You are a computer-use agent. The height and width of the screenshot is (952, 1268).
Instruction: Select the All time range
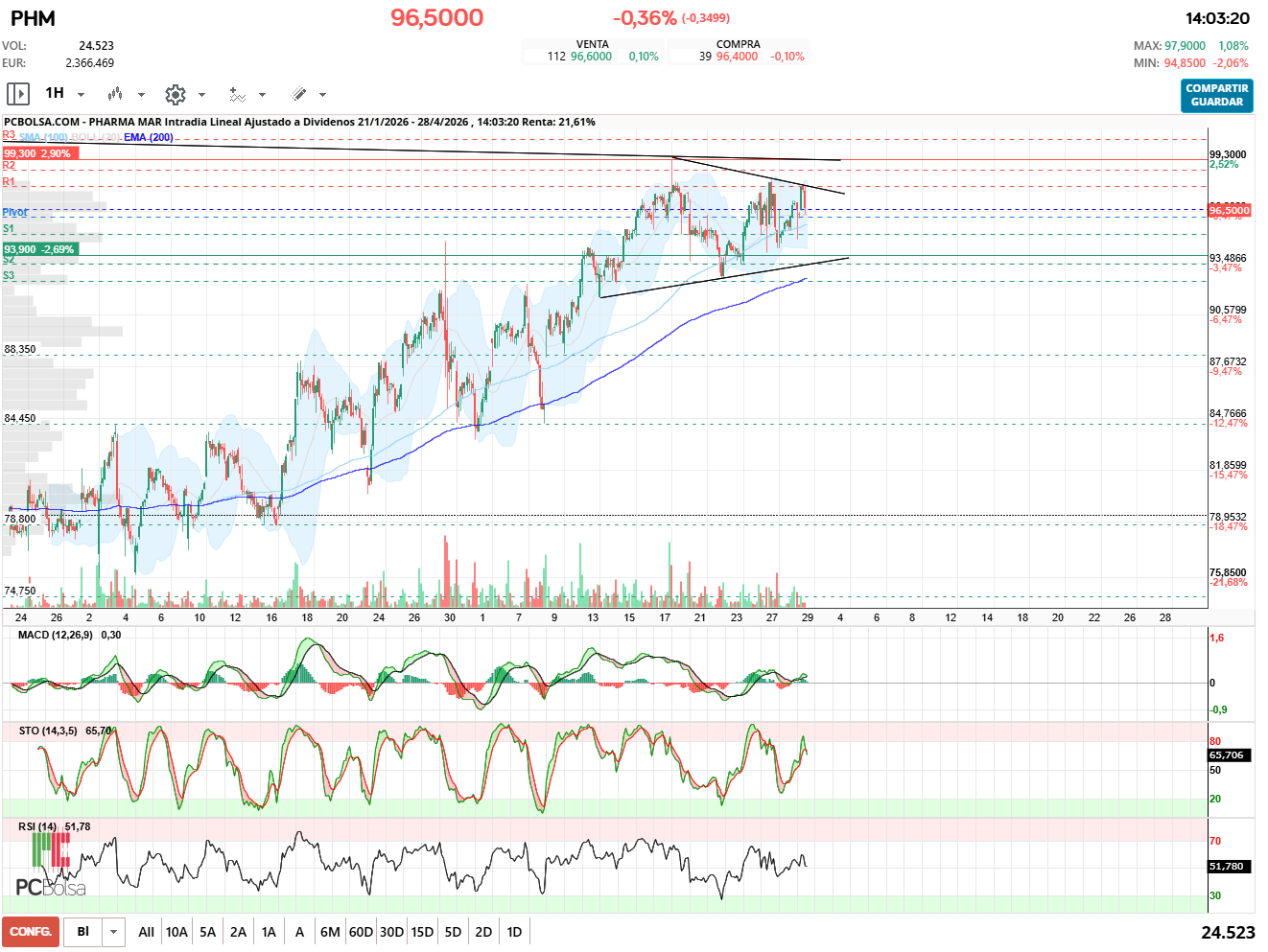pos(146,932)
